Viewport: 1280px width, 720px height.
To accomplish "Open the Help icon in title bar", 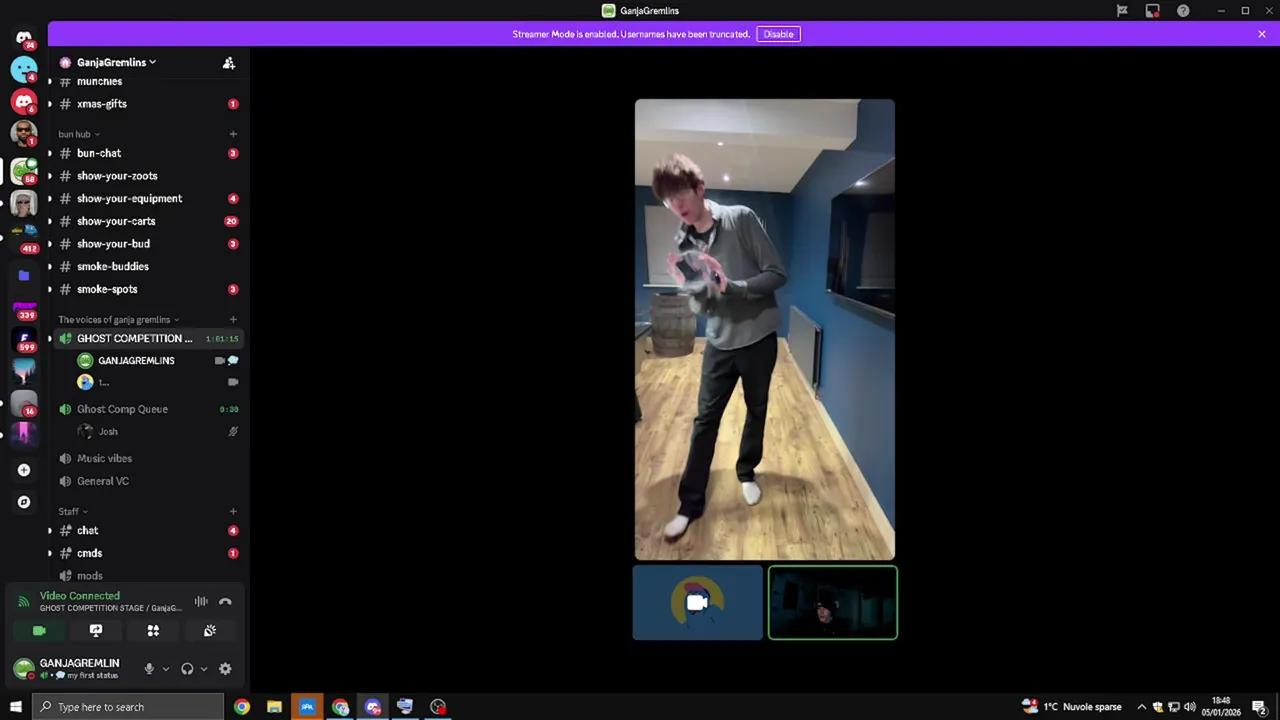I will [x=1183, y=11].
